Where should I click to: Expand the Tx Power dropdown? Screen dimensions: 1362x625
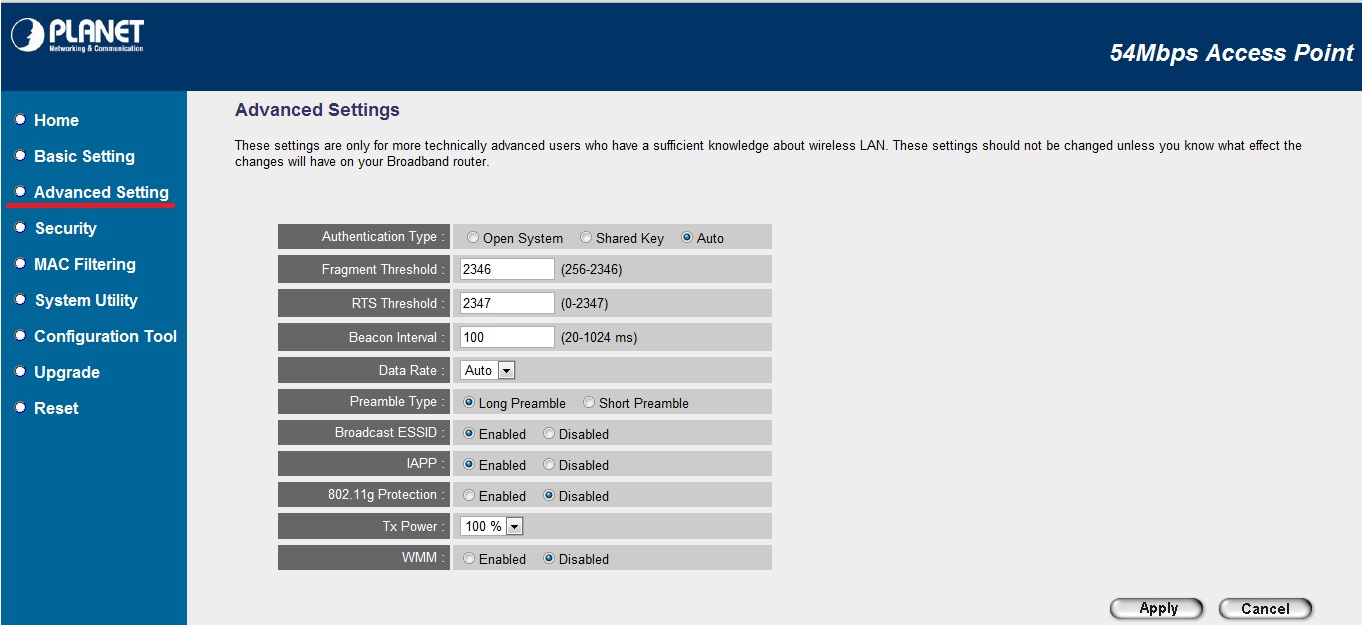[x=492, y=527]
